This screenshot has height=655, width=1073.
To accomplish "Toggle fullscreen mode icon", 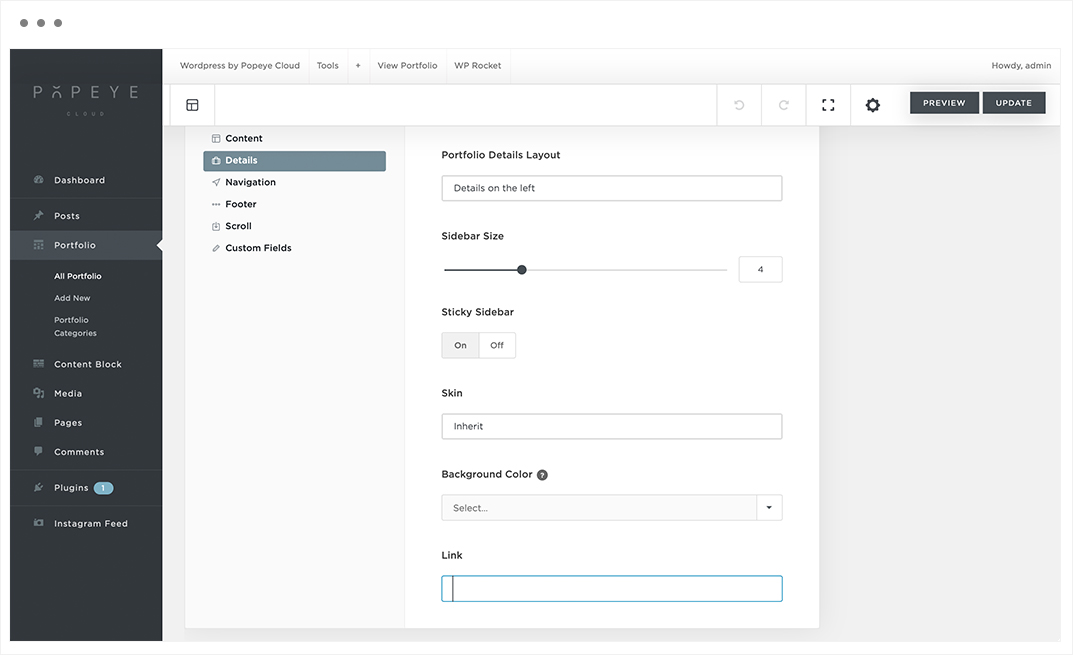I will [828, 105].
